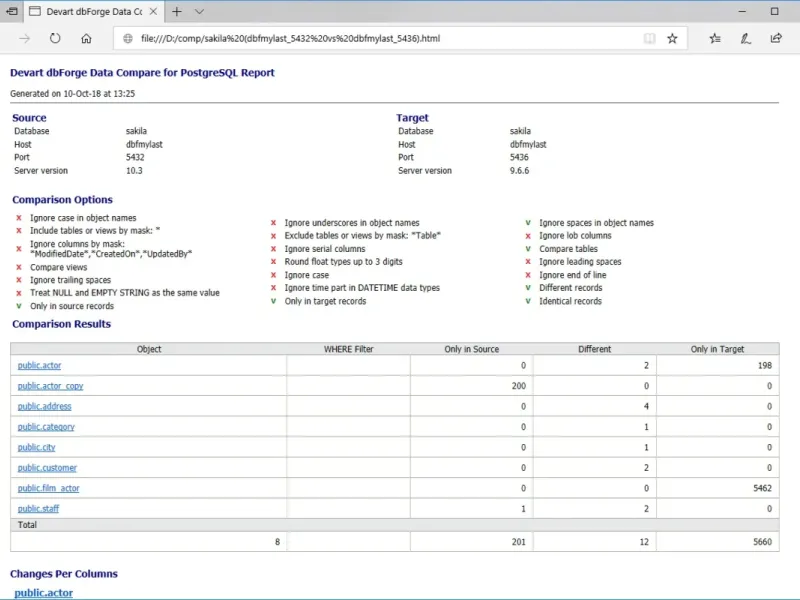This screenshot has width=800, height=600.
Task: Click the 200 value in public.actor_copy row
Action: (x=518, y=386)
